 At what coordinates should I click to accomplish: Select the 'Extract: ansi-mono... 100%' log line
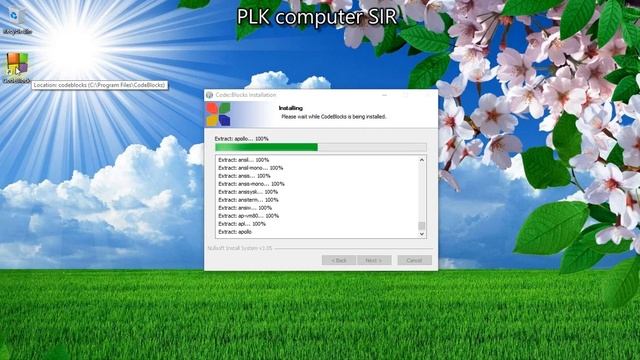[251, 168]
